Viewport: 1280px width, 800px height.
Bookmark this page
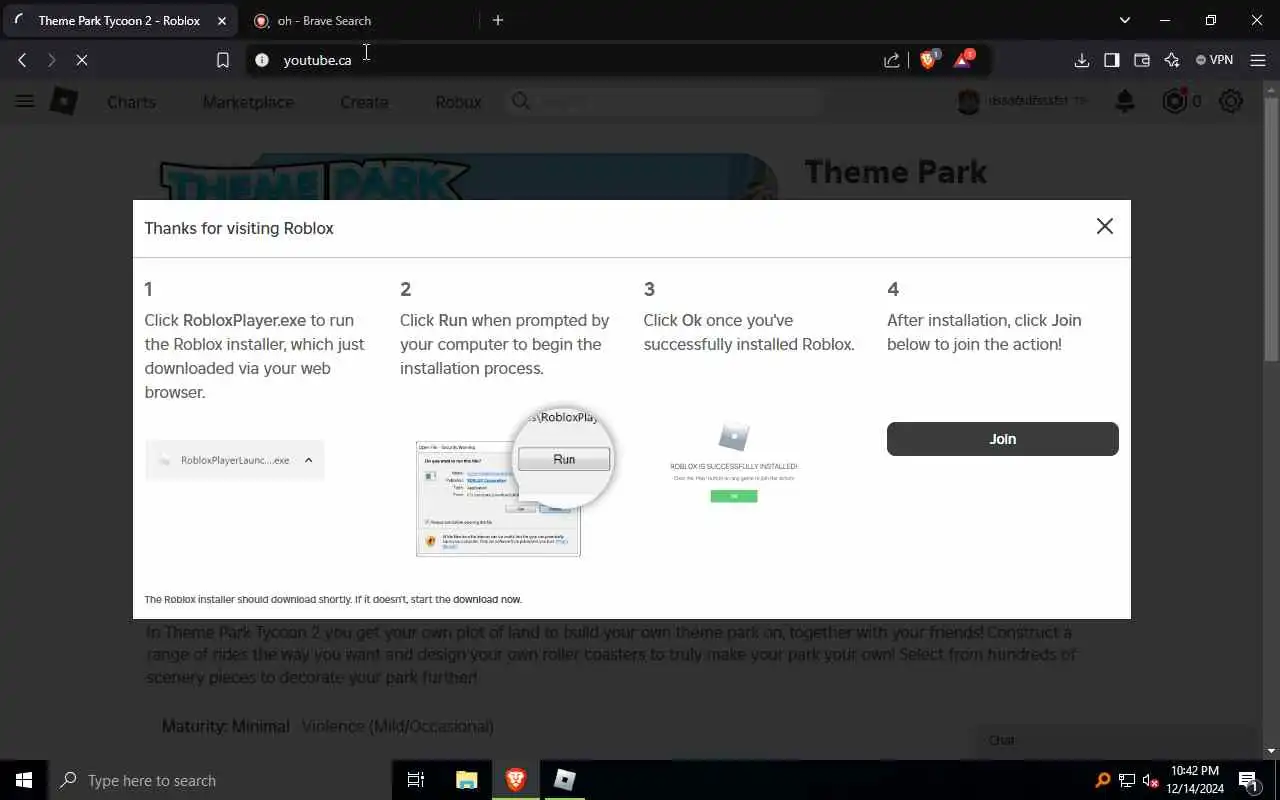[223, 60]
